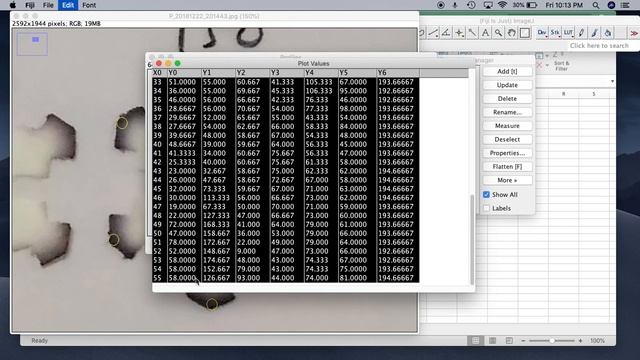Viewport: 640px width, 360px height.
Task: Click the Y6 column header in Plot Values
Action: 398,73
